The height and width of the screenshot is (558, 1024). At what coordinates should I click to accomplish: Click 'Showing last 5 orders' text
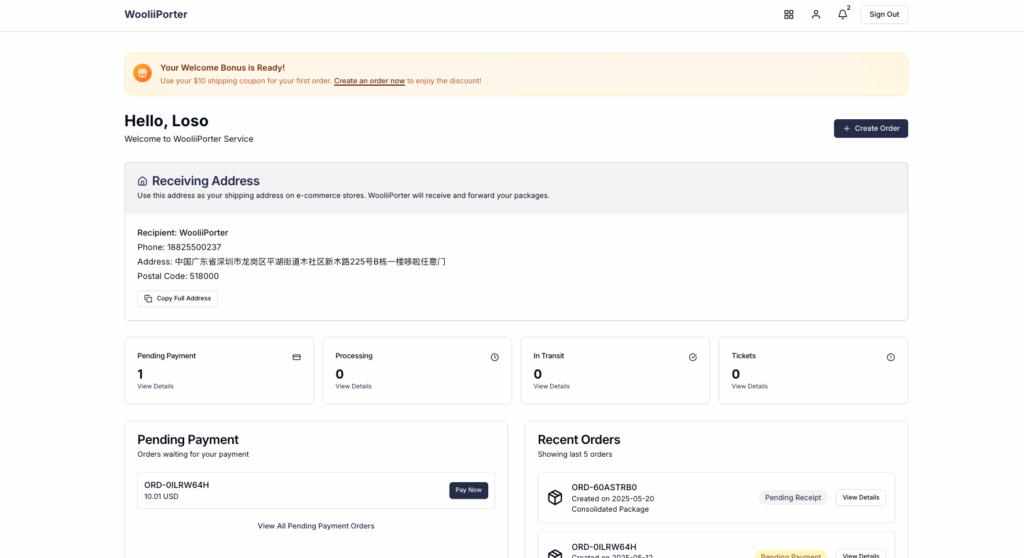tap(575, 454)
